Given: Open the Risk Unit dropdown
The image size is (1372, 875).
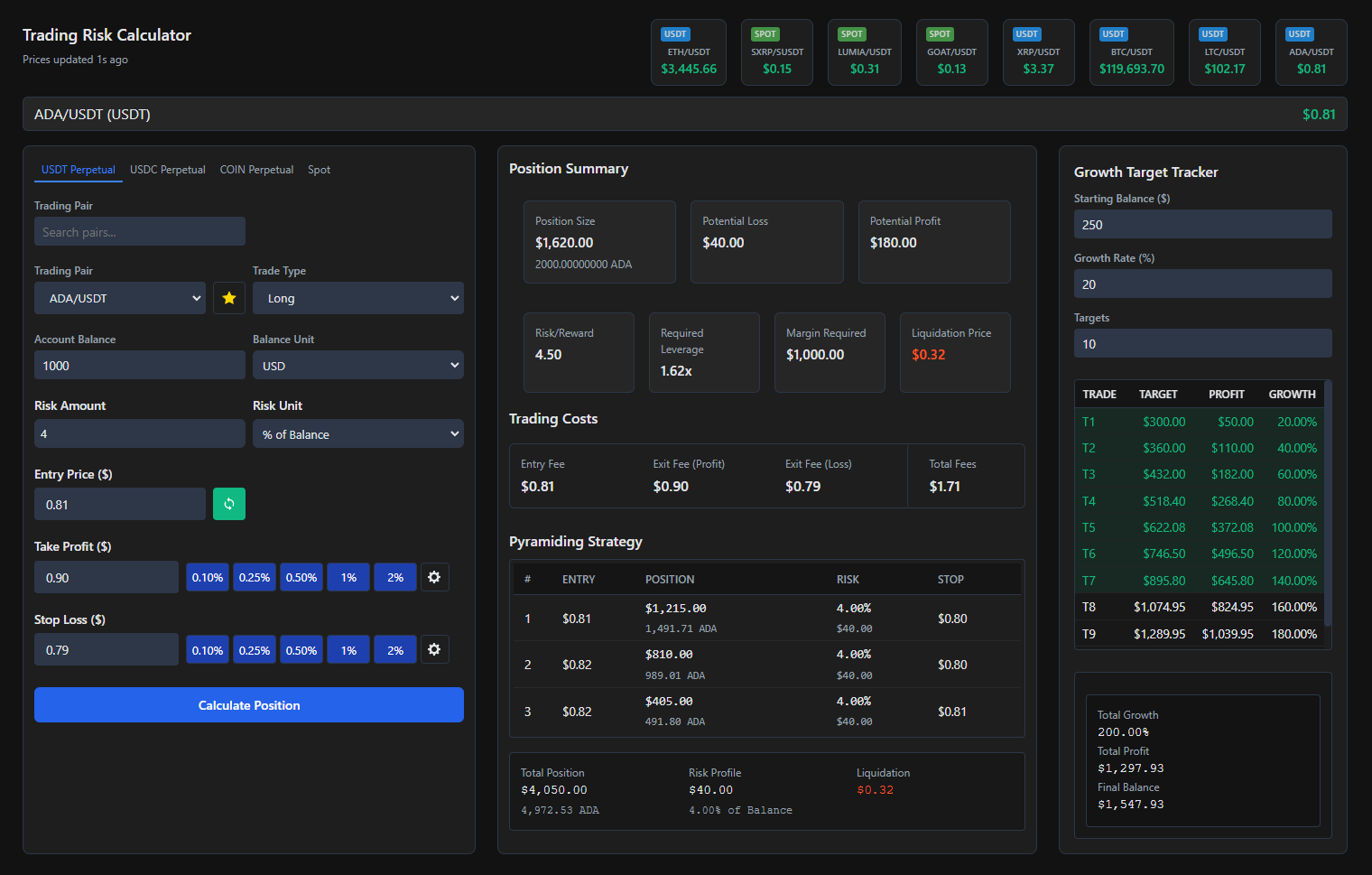Looking at the screenshot, I should pos(357,433).
